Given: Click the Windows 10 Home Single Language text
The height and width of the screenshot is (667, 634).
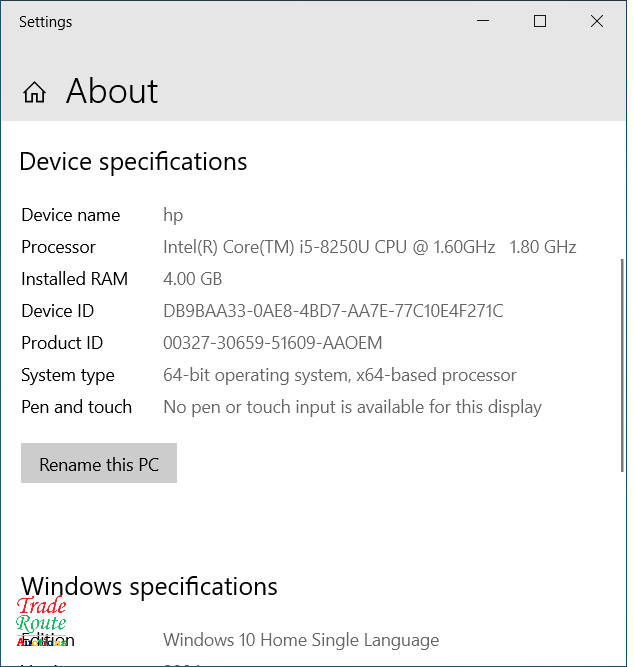Looking at the screenshot, I should tap(301, 640).
